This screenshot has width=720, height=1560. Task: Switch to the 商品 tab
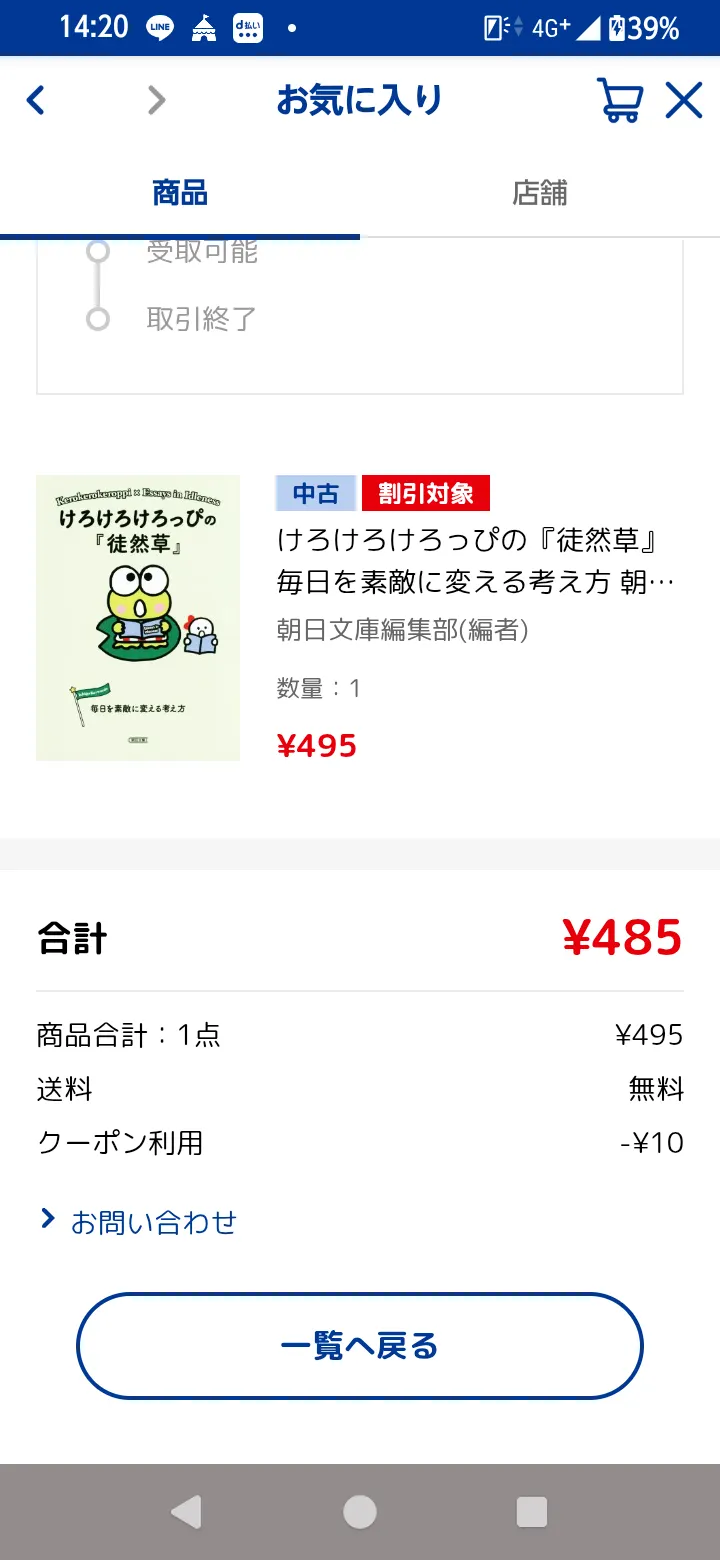180,192
